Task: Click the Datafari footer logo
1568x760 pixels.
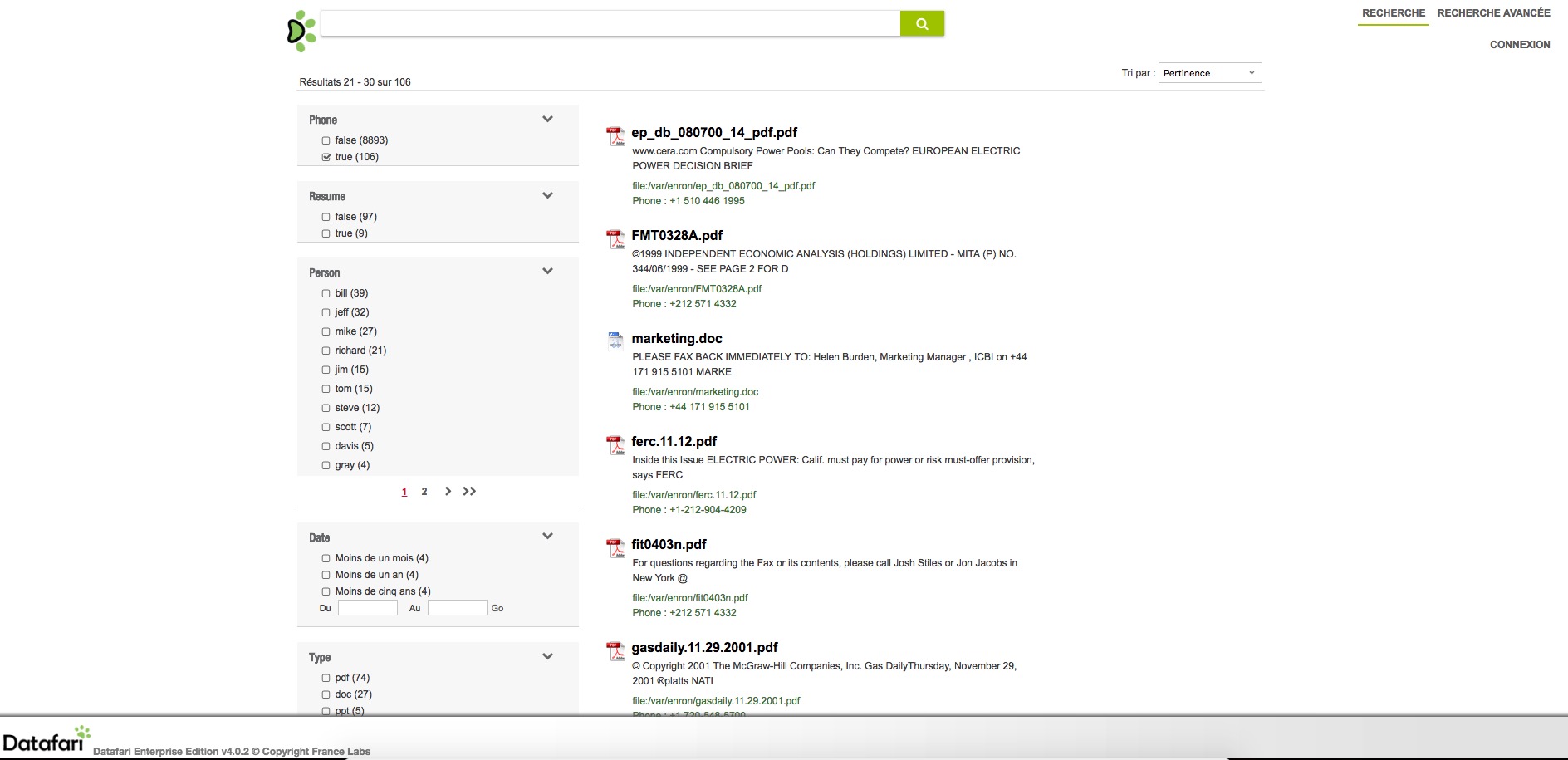Action: click(x=47, y=738)
